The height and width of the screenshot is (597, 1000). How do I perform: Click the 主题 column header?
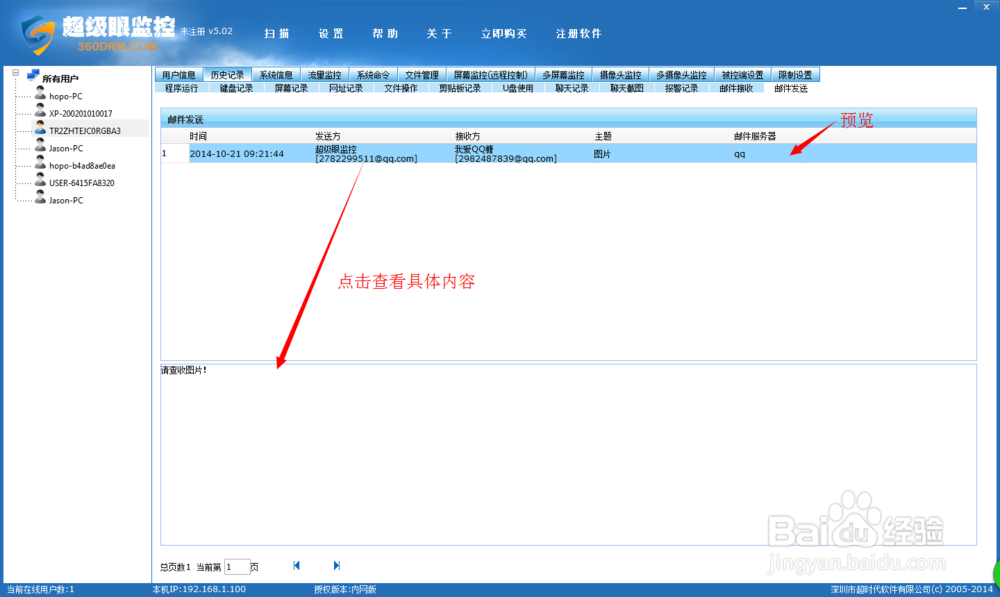pos(603,136)
